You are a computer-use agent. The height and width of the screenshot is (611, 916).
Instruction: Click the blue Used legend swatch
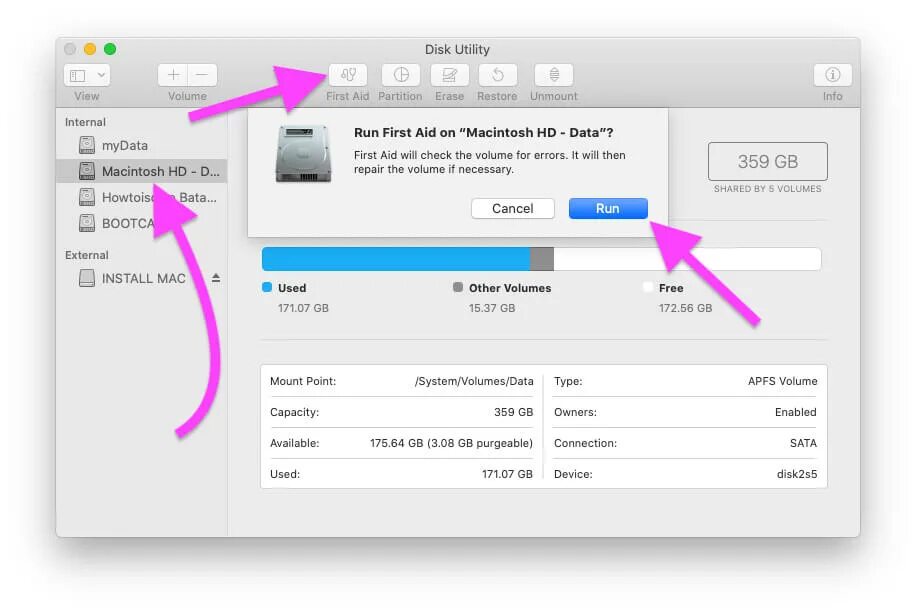(267, 287)
